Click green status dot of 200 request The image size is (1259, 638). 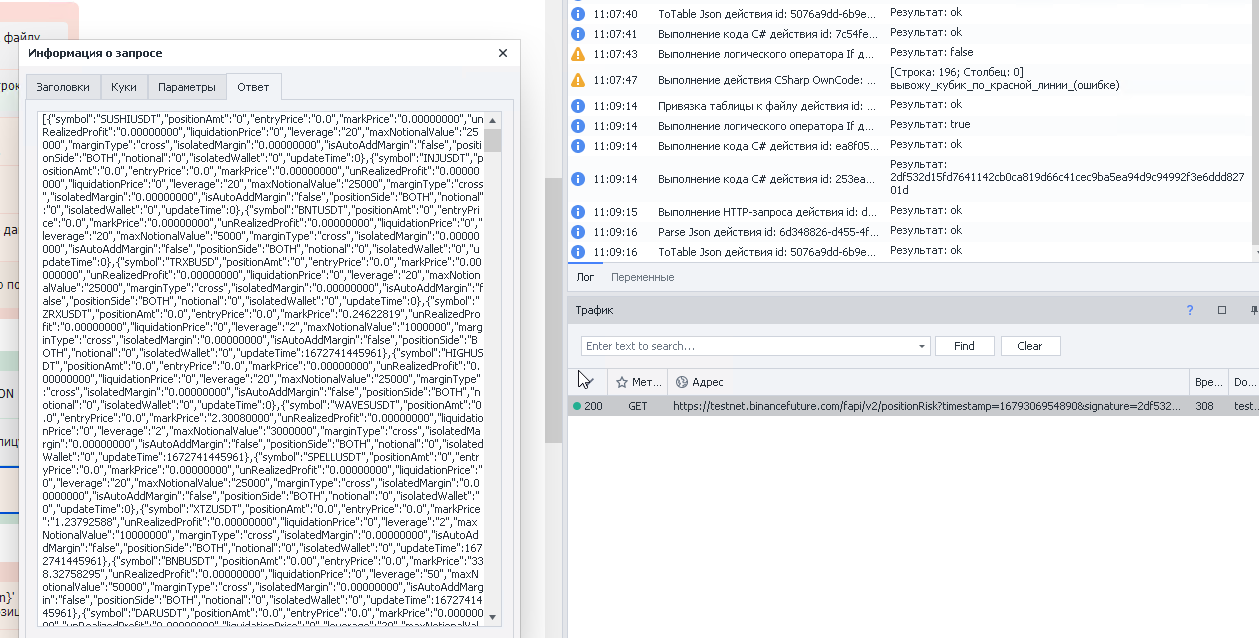coord(577,407)
